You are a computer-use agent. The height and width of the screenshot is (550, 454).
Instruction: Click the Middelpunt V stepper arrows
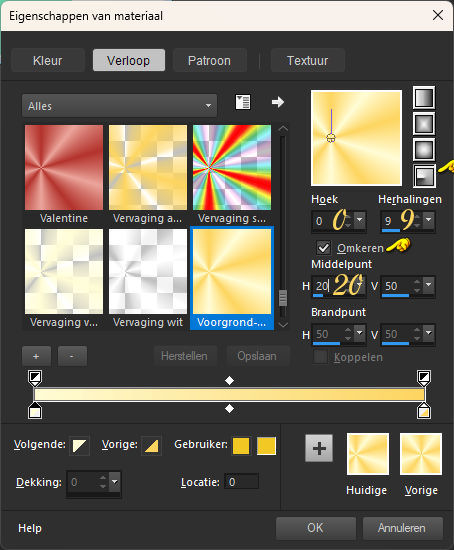click(x=417, y=286)
